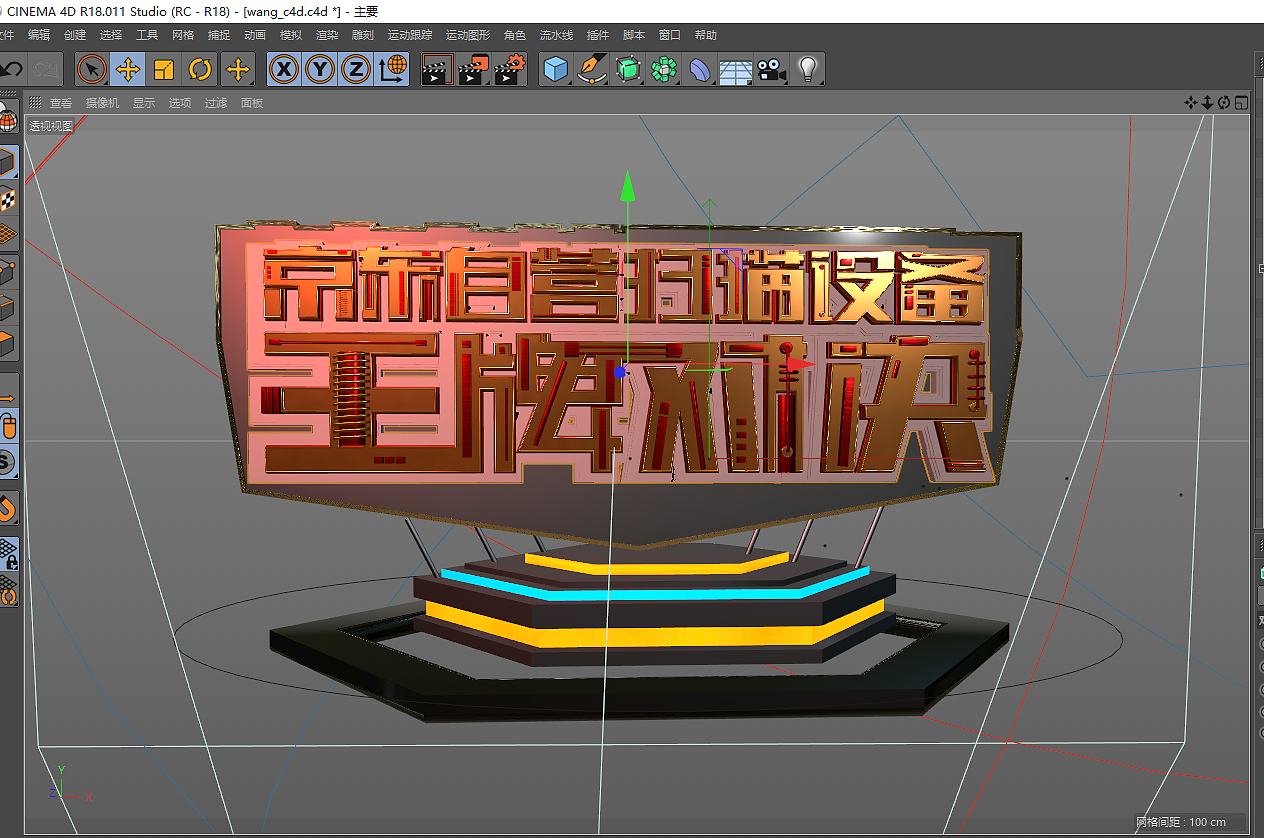Viewport: 1264px width, 838px height.
Task: Click the 透视视图 viewport label
Action: pos(51,126)
